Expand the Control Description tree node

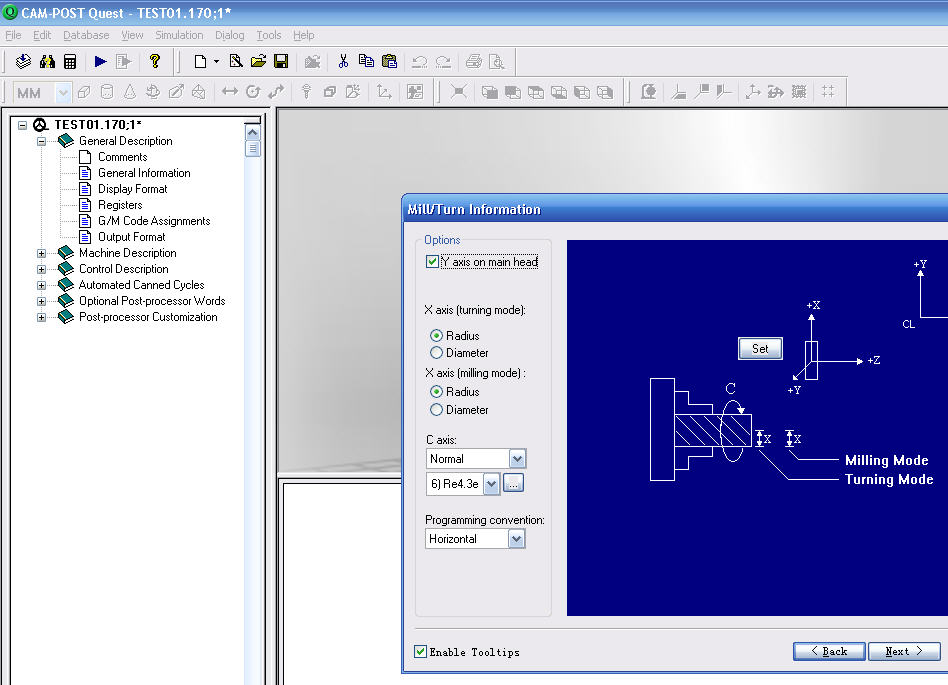41,269
